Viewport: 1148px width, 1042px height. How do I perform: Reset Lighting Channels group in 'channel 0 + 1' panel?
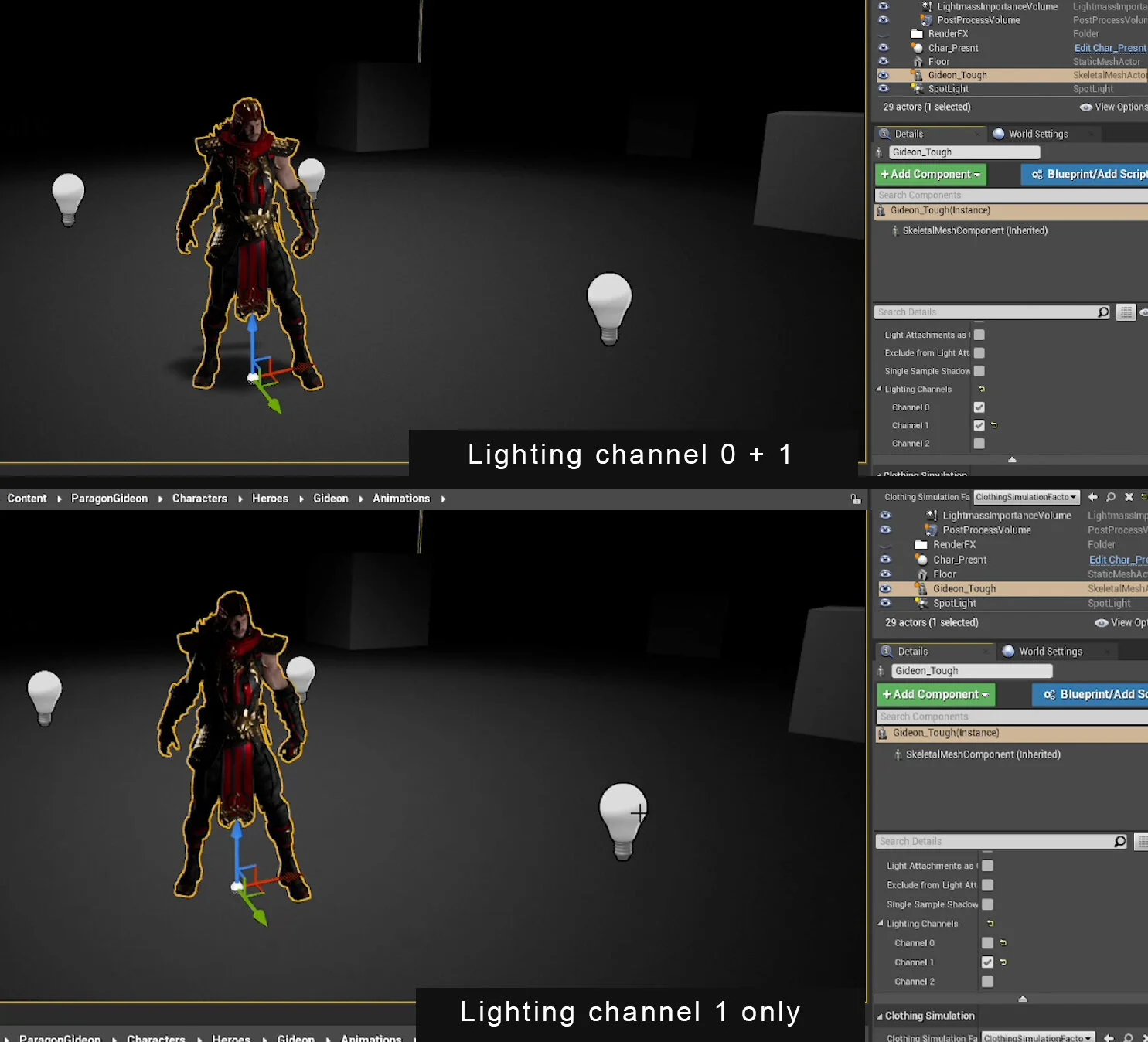(x=982, y=389)
